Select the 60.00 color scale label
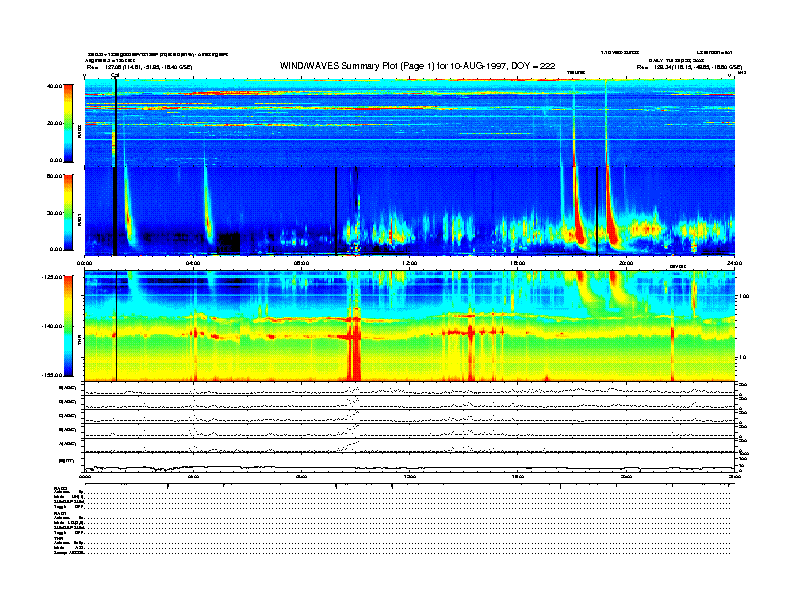Screen dimensions: 792x612 point(54,176)
